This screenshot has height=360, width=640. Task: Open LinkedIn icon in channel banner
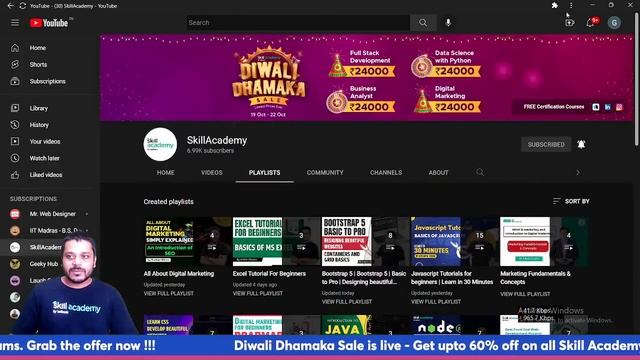click(608, 107)
